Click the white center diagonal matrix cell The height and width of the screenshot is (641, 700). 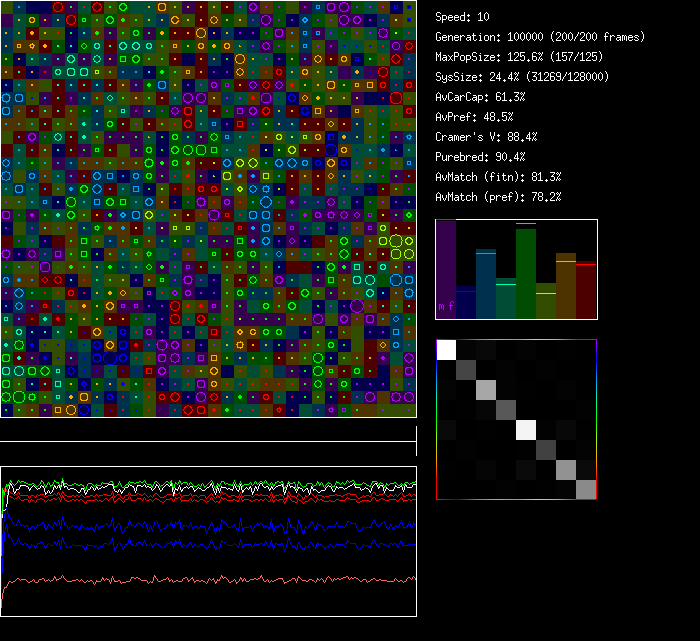[526, 429]
